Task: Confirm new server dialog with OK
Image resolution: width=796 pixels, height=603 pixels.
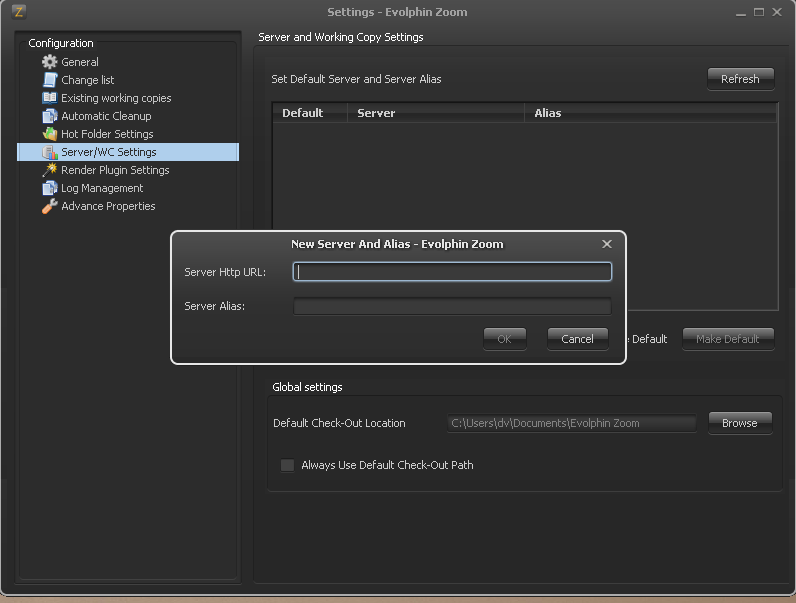Action: (x=505, y=339)
